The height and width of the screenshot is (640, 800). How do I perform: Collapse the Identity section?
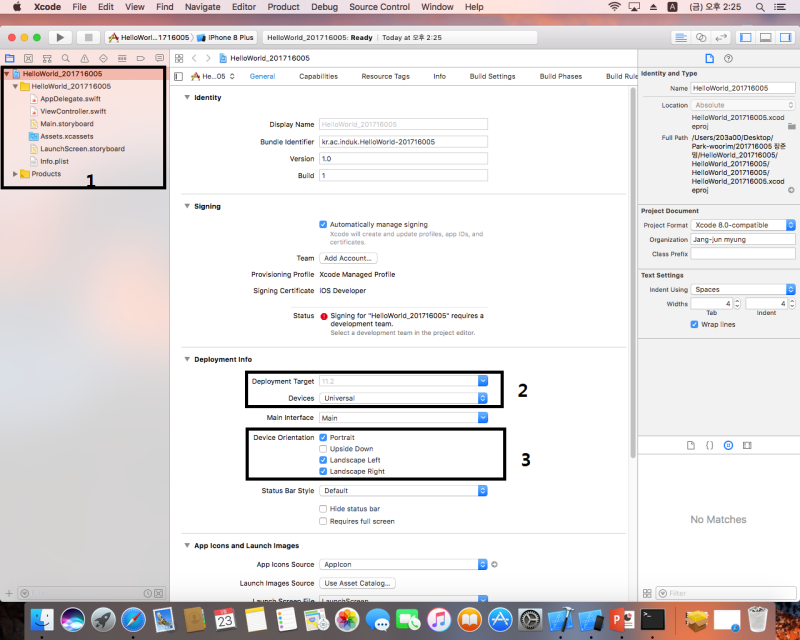(x=187, y=97)
